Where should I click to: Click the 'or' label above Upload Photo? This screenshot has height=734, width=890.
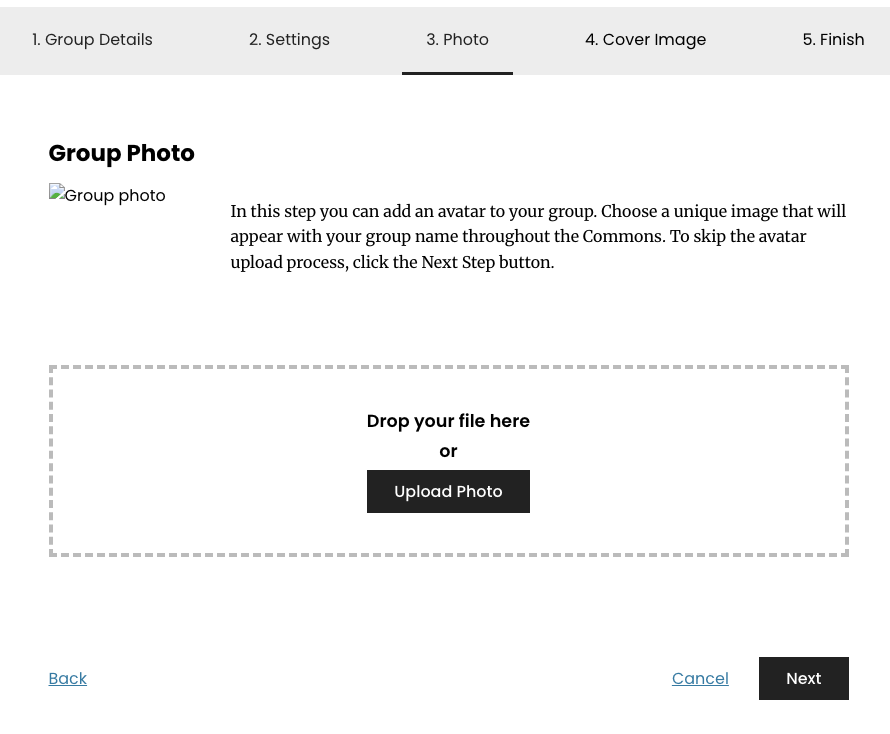tap(448, 451)
